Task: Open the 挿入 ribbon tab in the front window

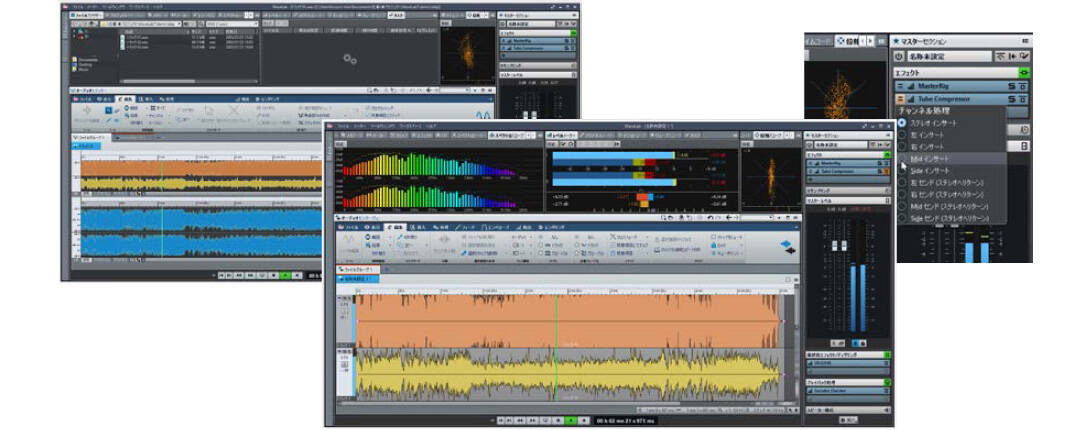Action: tap(418, 227)
